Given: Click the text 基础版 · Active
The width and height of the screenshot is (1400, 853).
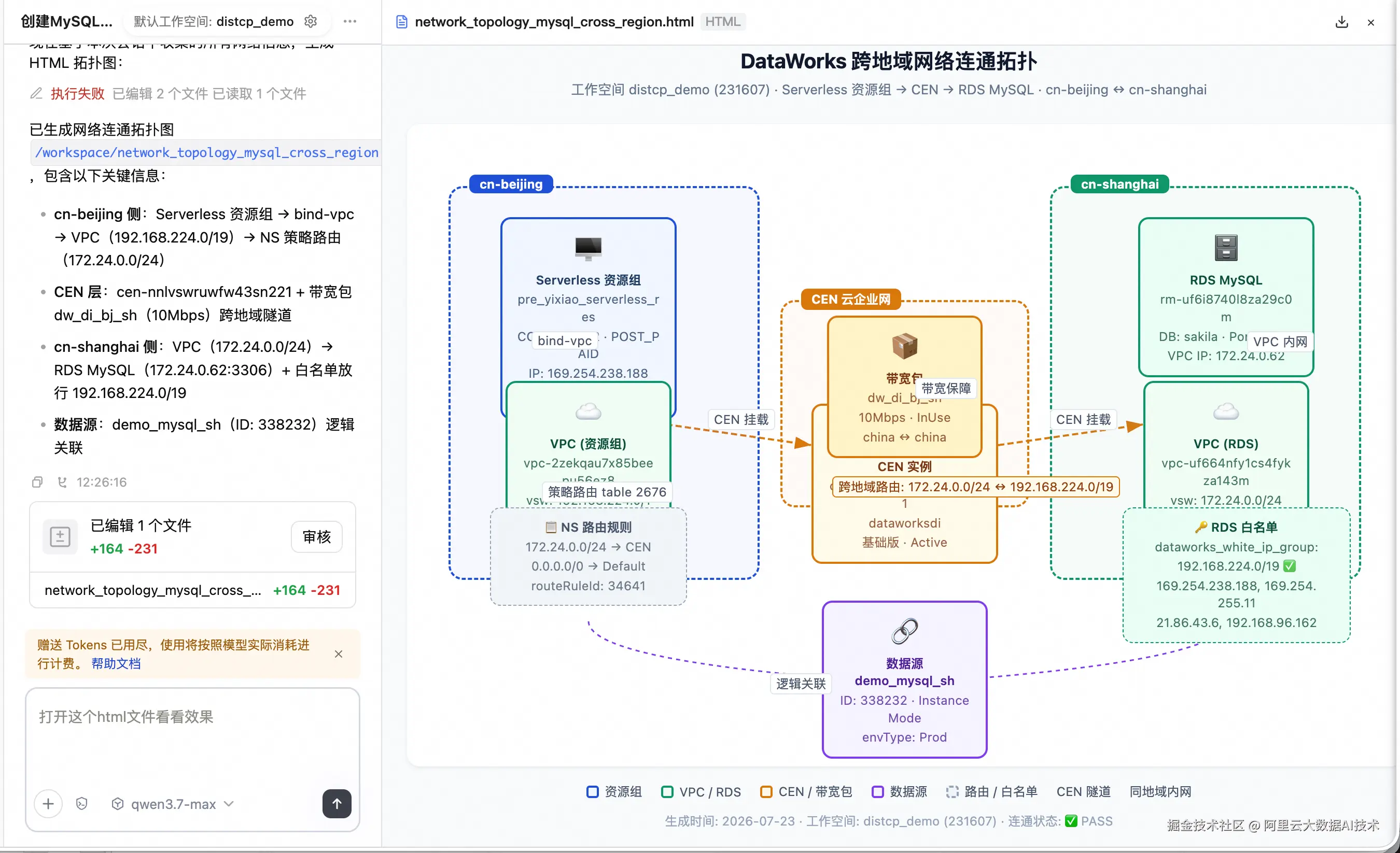Looking at the screenshot, I should point(904,543).
